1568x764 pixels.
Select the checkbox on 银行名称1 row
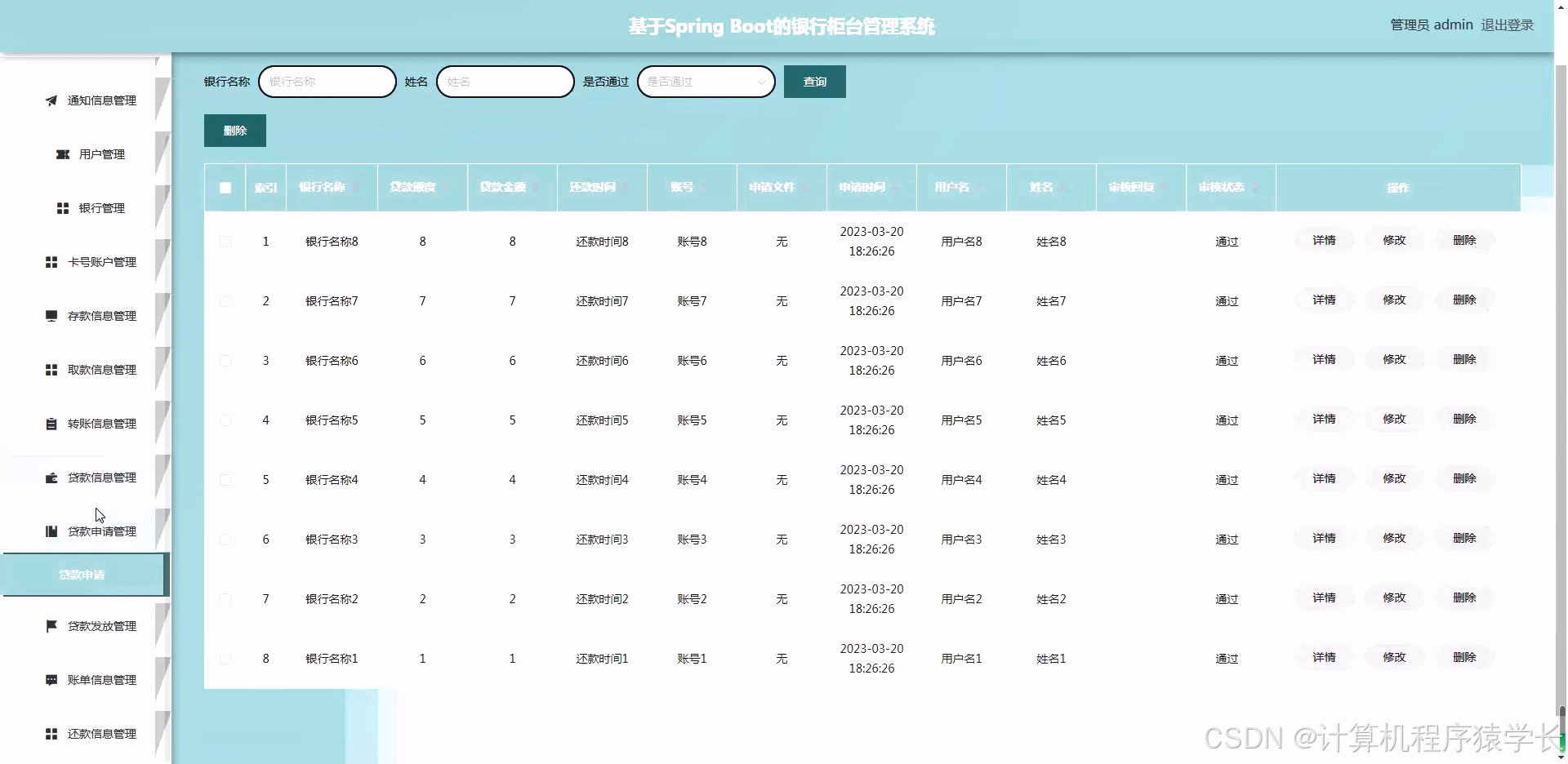click(x=225, y=659)
